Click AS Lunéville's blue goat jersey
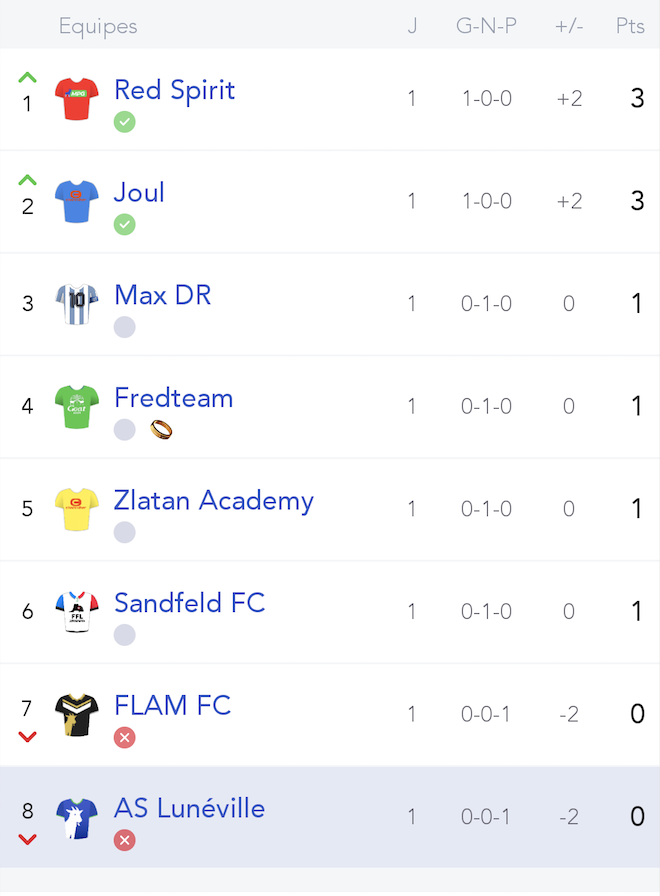Image resolution: width=660 pixels, height=896 pixels. 77,818
